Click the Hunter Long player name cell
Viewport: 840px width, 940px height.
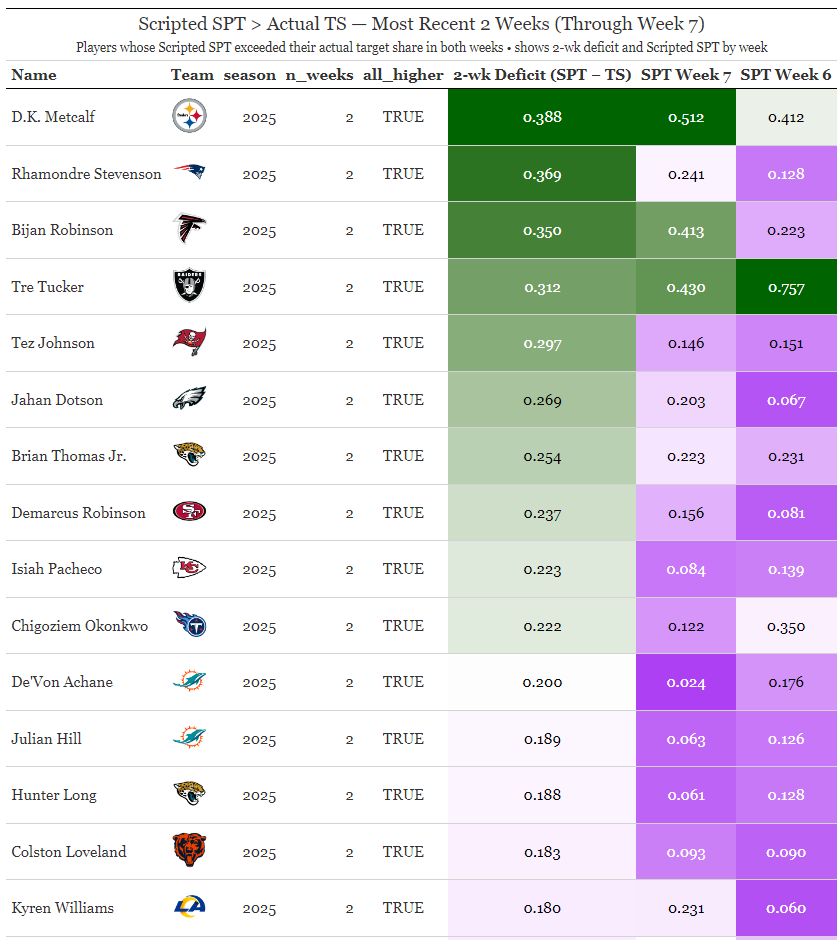coord(54,795)
